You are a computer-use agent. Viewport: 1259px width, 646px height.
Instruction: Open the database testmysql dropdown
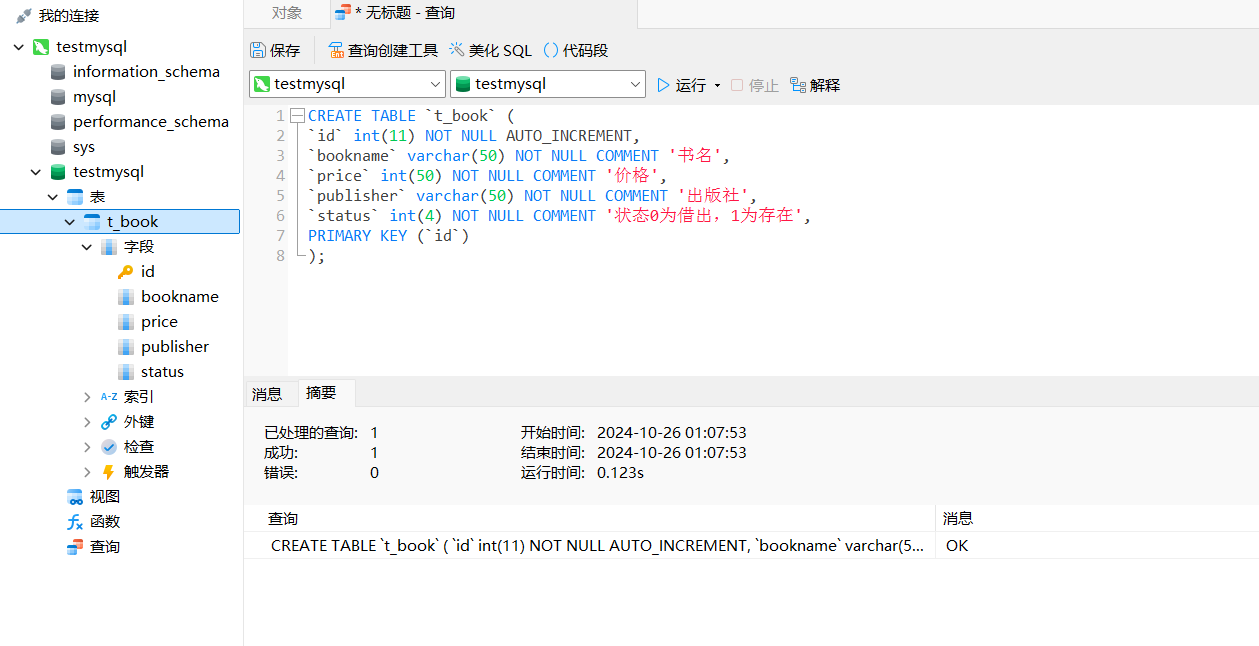point(636,85)
